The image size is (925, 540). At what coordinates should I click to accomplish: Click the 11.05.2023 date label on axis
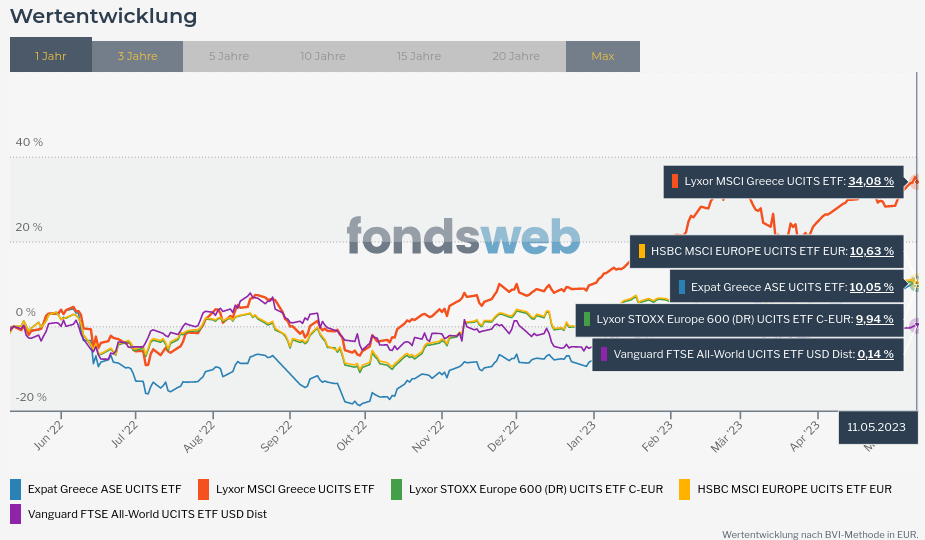877,427
